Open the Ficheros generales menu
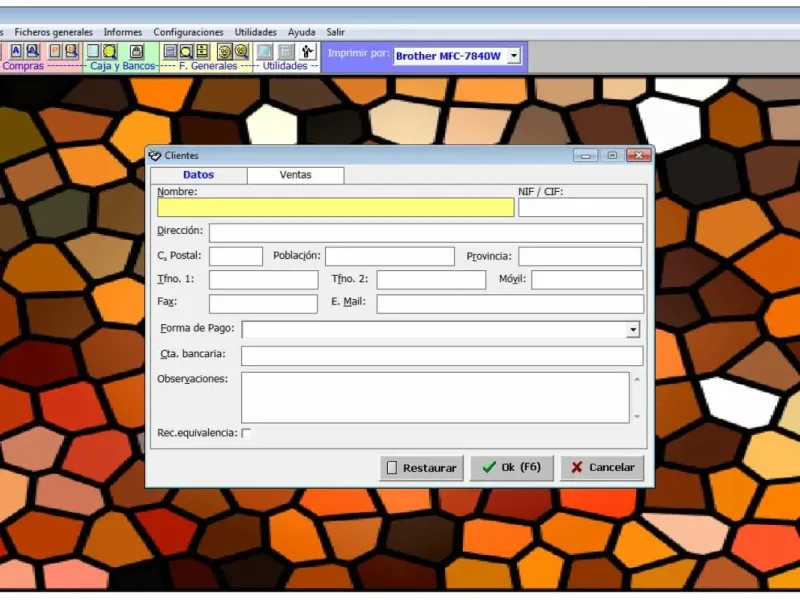 tap(54, 32)
